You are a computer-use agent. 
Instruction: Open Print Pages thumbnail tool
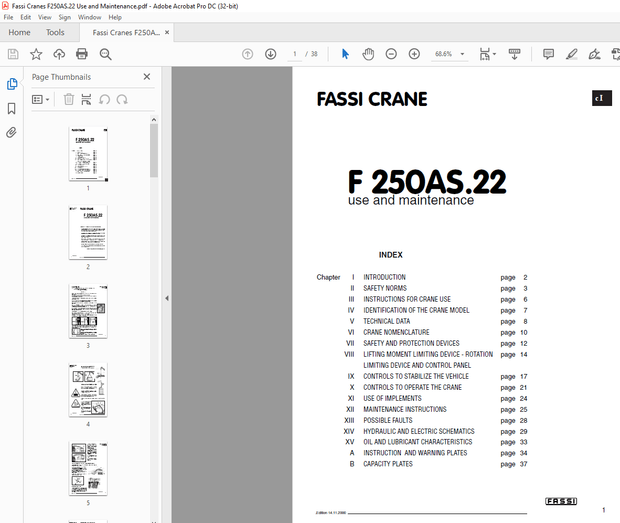click(86, 99)
